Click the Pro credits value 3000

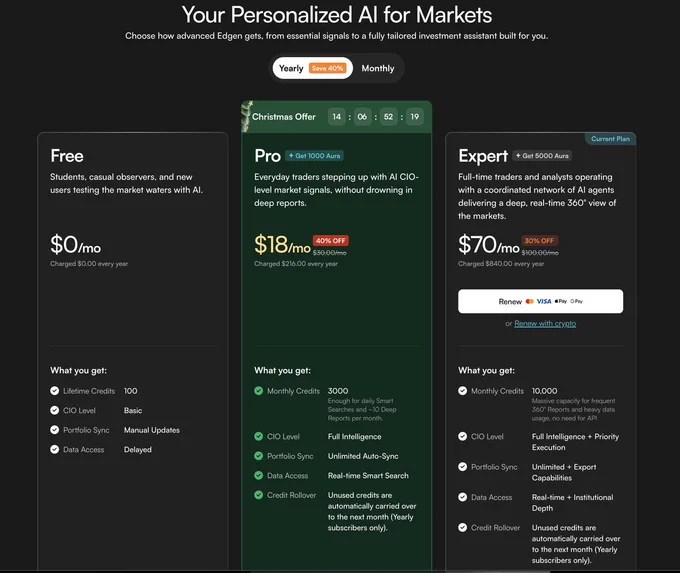(338, 391)
